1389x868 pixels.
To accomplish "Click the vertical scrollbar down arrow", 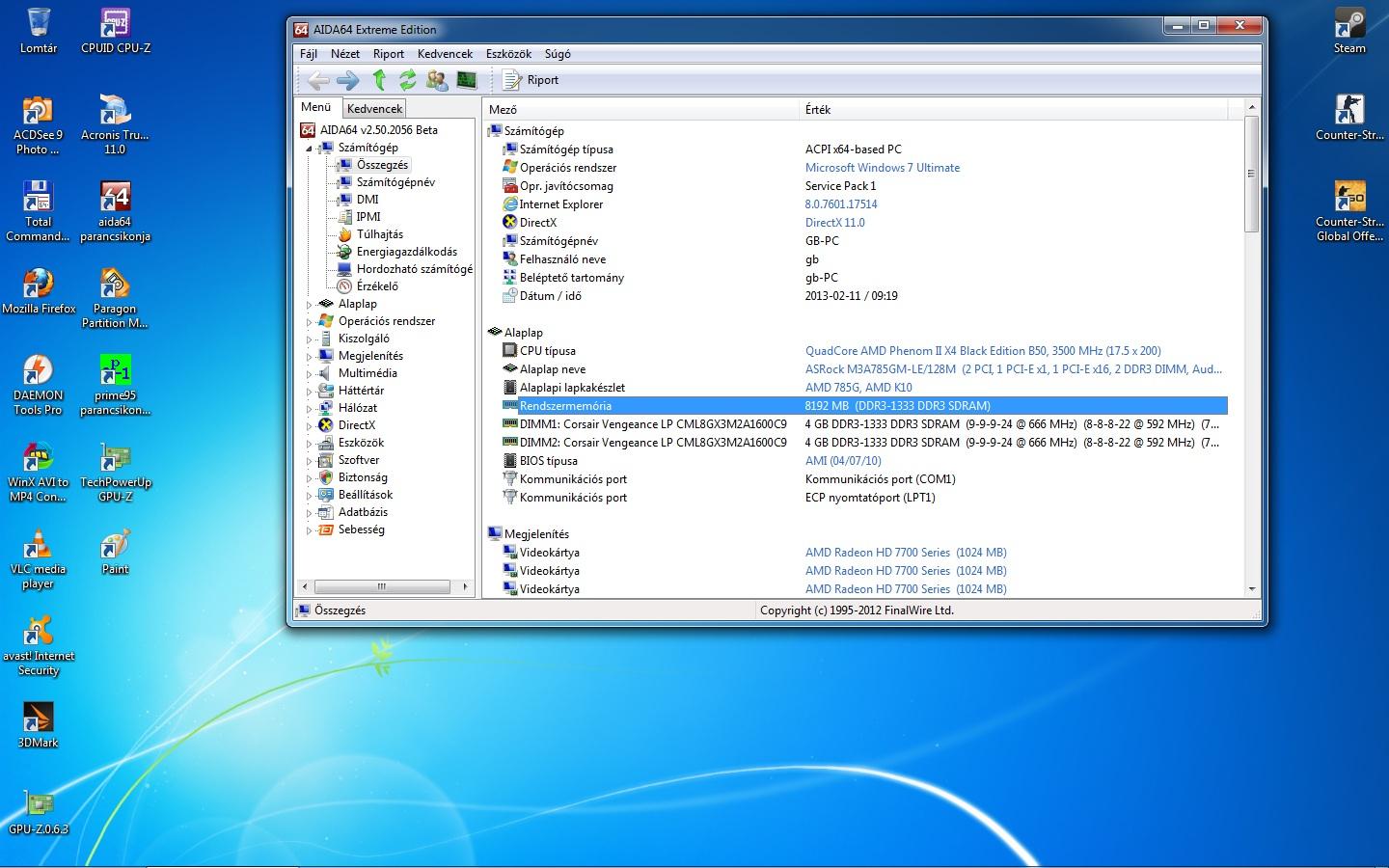I will pos(1252,588).
